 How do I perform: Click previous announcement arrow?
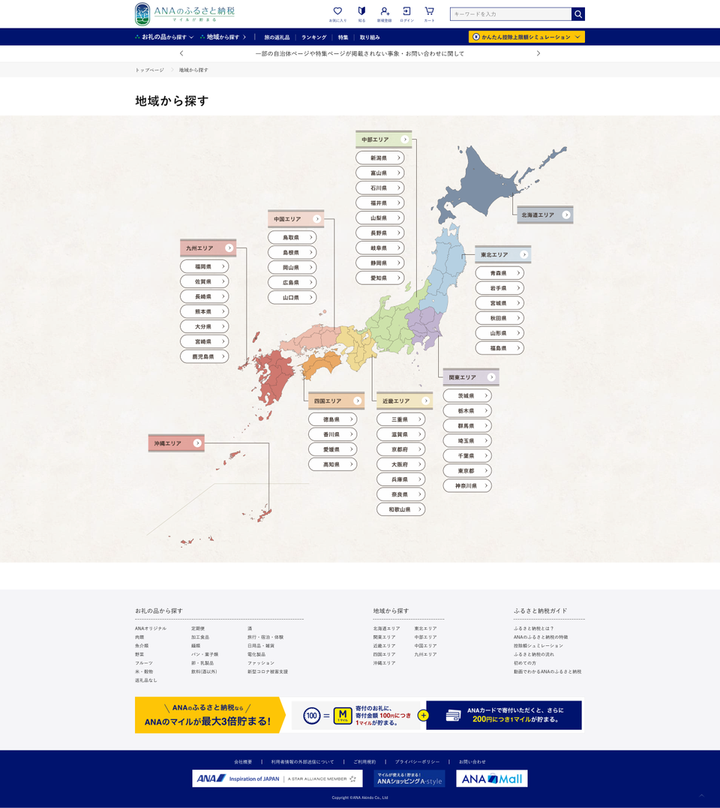click(181, 54)
